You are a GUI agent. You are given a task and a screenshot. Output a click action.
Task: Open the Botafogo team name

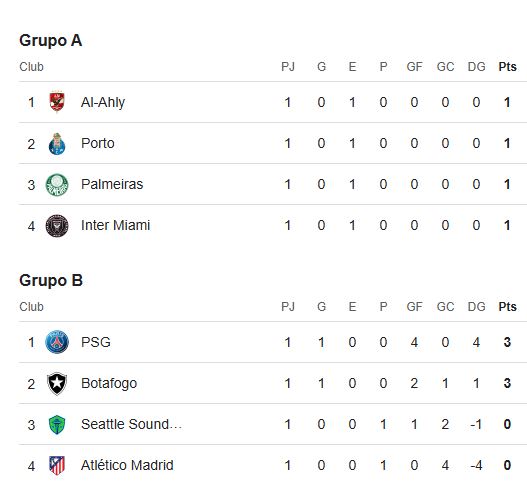pos(109,384)
